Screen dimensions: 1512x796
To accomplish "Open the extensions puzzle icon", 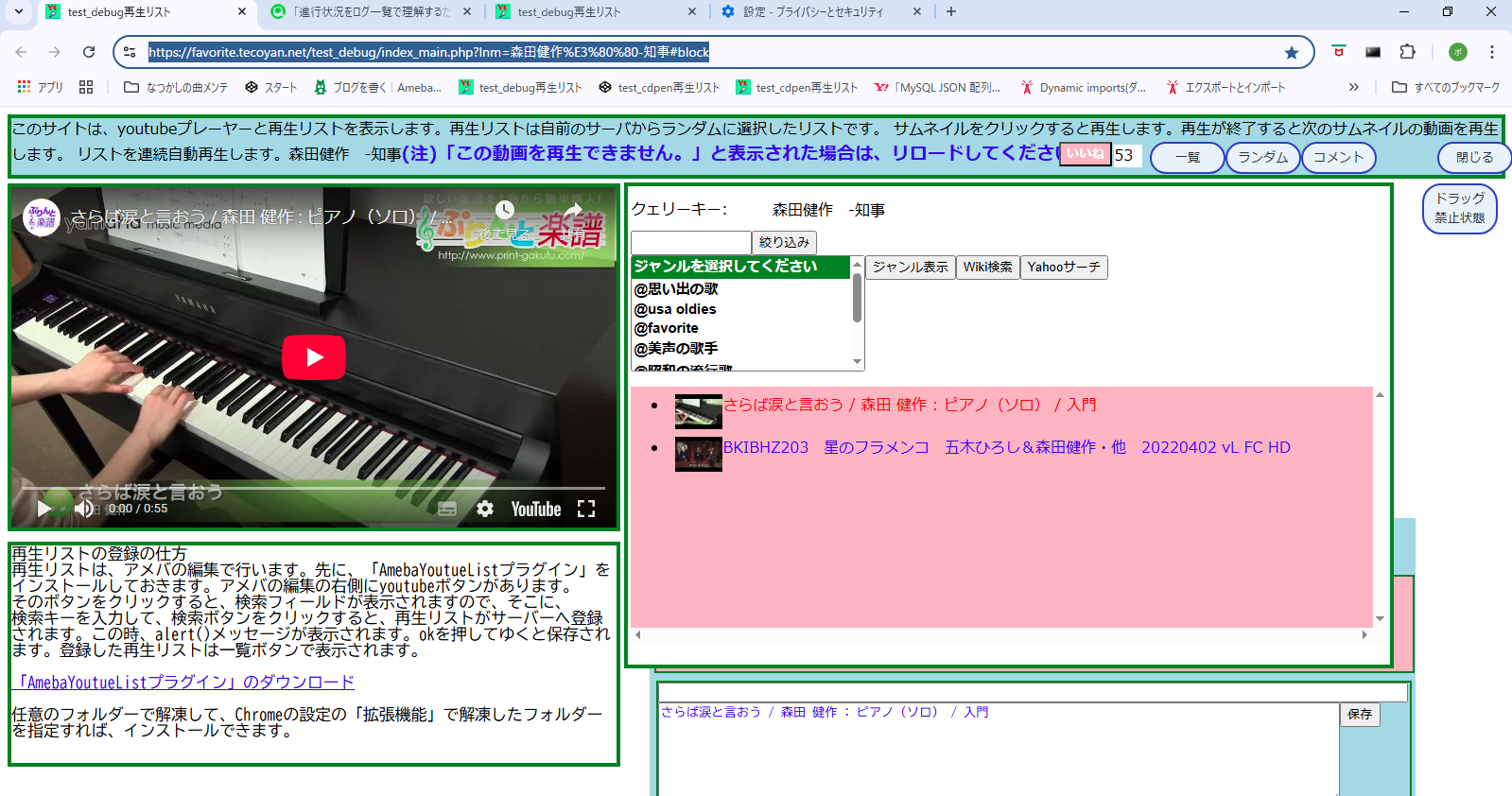I will pyautogui.click(x=1408, y=52).
